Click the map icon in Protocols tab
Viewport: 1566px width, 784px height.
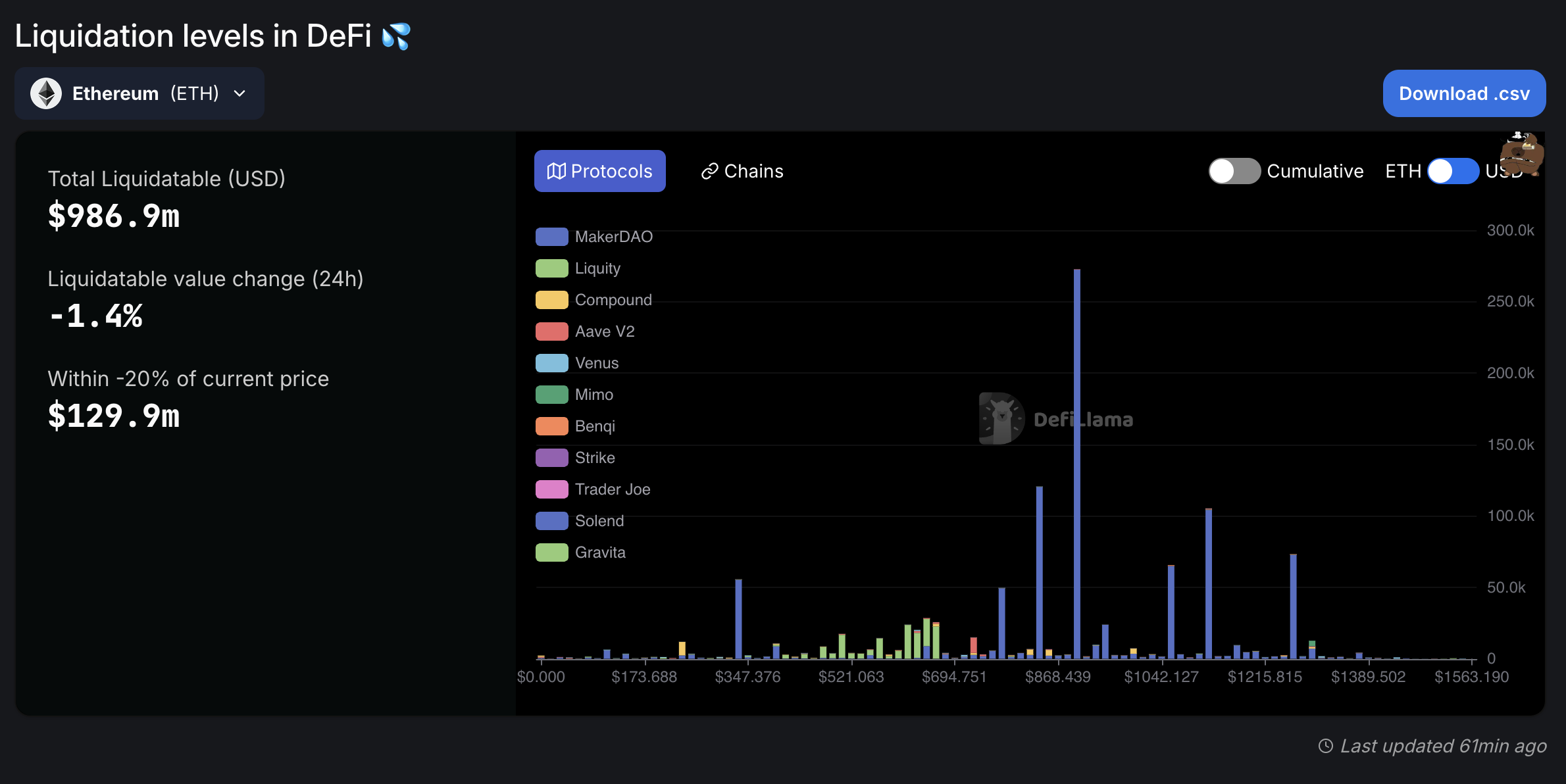(556, 171)
